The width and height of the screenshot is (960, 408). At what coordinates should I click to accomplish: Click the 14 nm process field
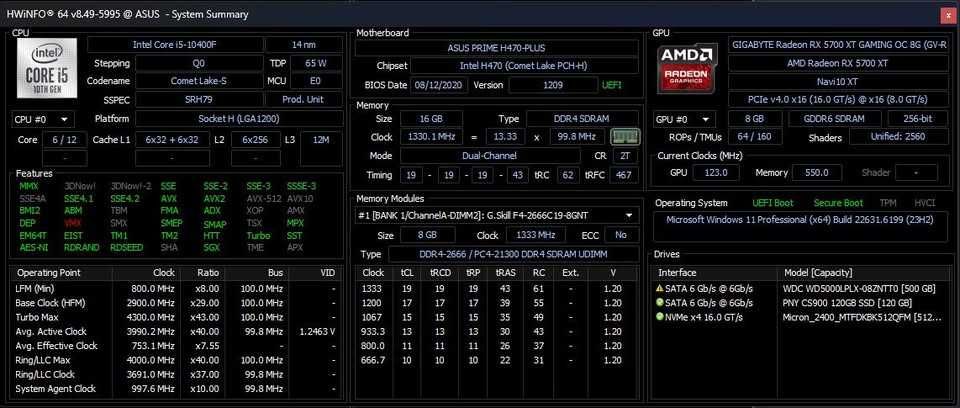point(303,45)
